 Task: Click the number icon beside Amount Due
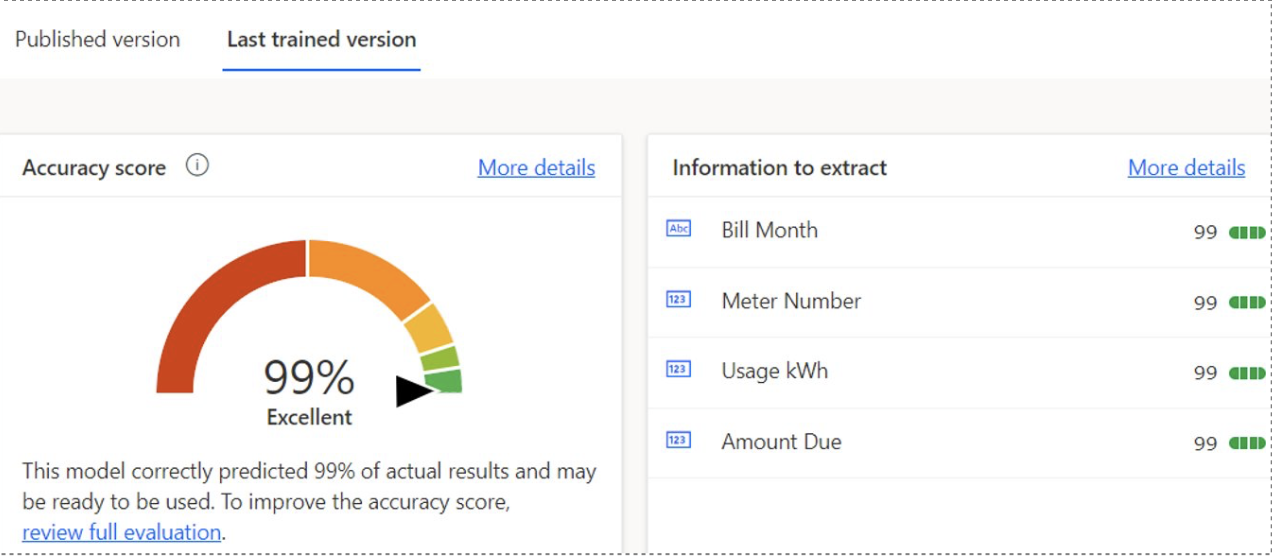click(678, 440)
